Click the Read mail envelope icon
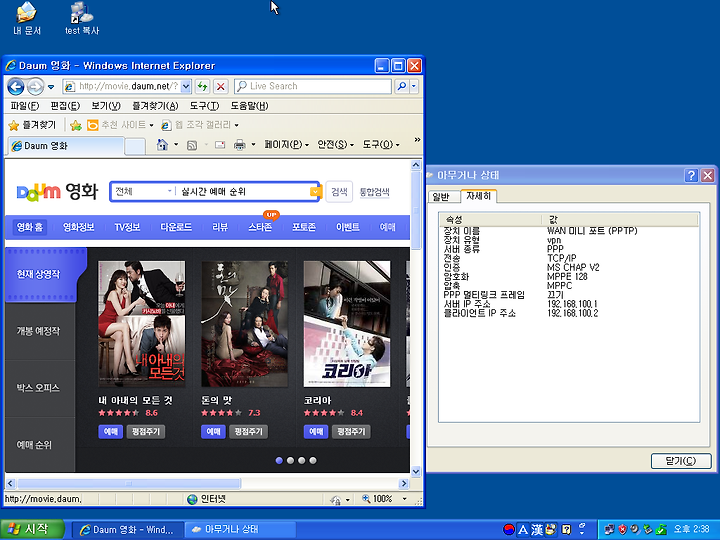Screen dimensions: 720x540 220,145
